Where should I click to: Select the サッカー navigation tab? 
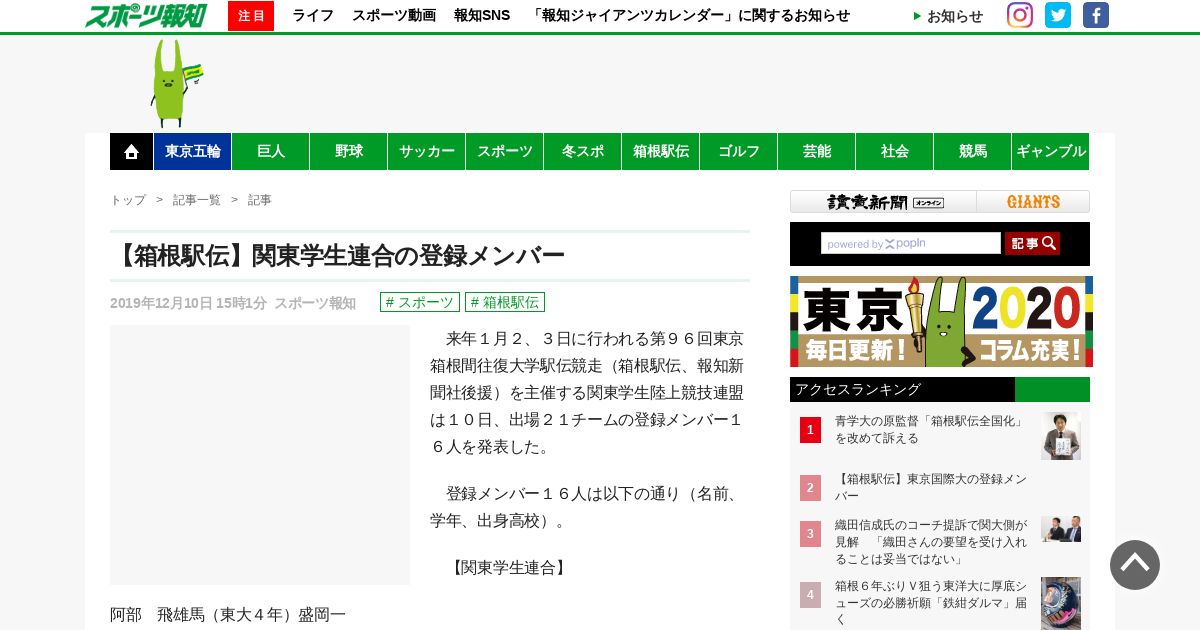click(427, 151)
